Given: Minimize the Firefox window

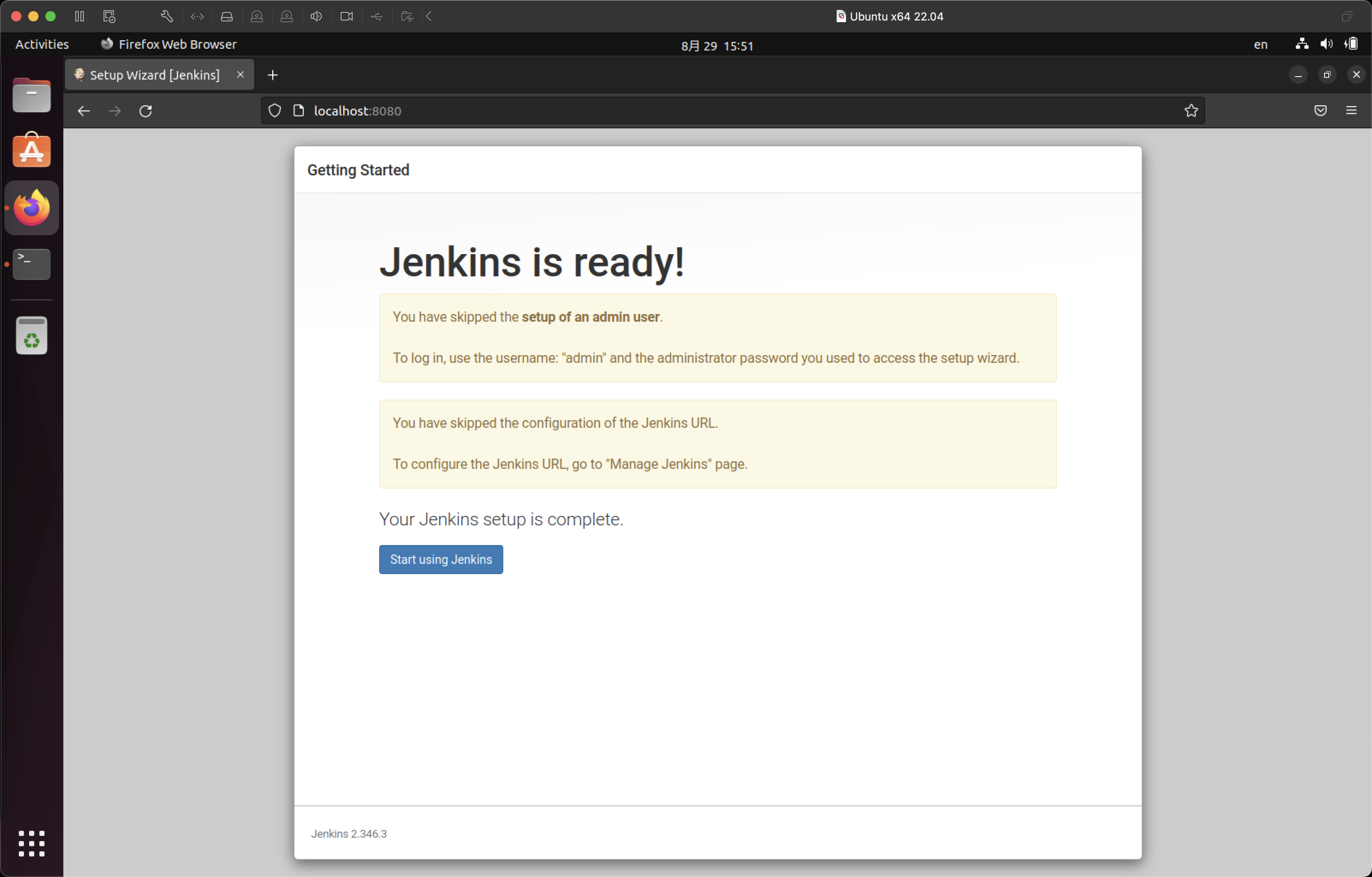Looking at the screenshot, I should (1298, 74).
